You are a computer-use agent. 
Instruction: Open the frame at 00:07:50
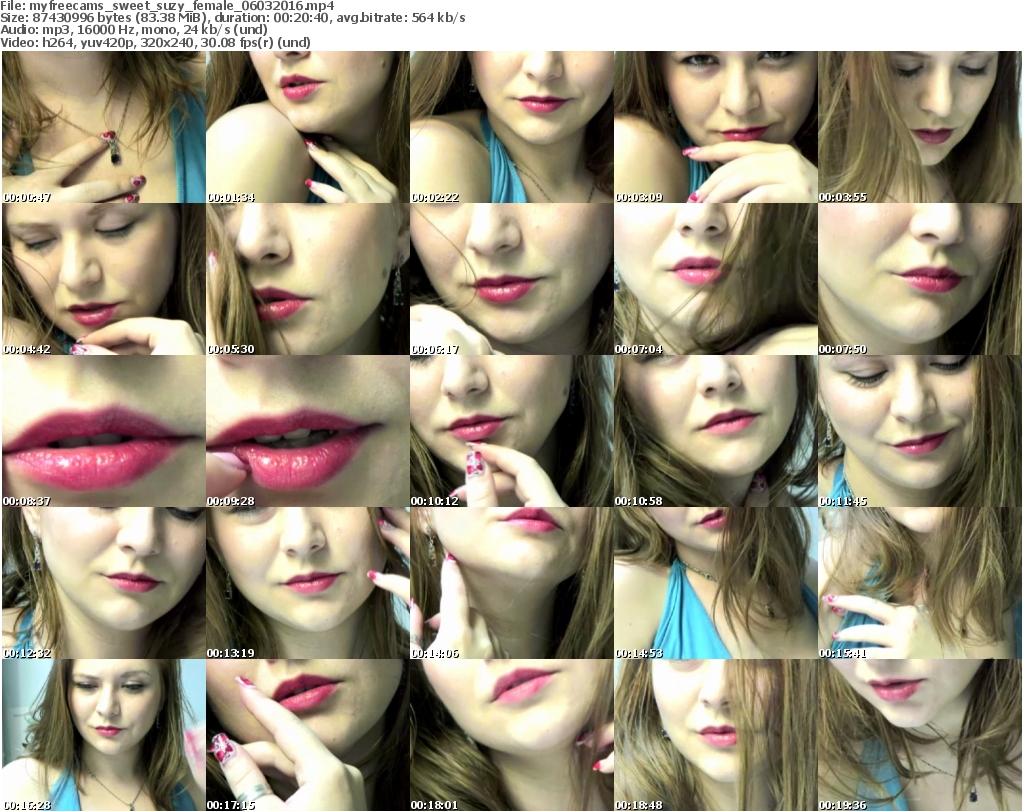920,279
